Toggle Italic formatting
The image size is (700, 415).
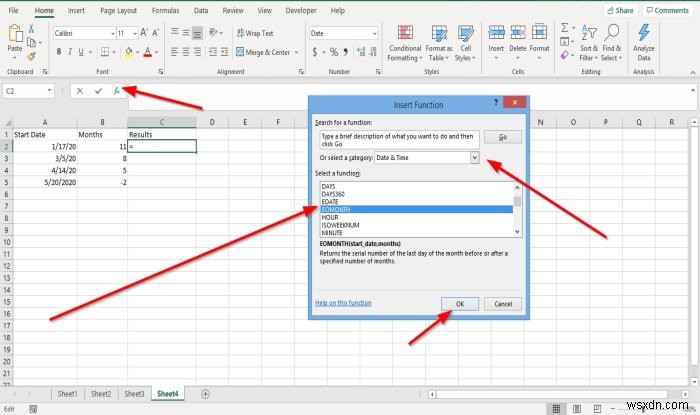[x=70, y=52]
